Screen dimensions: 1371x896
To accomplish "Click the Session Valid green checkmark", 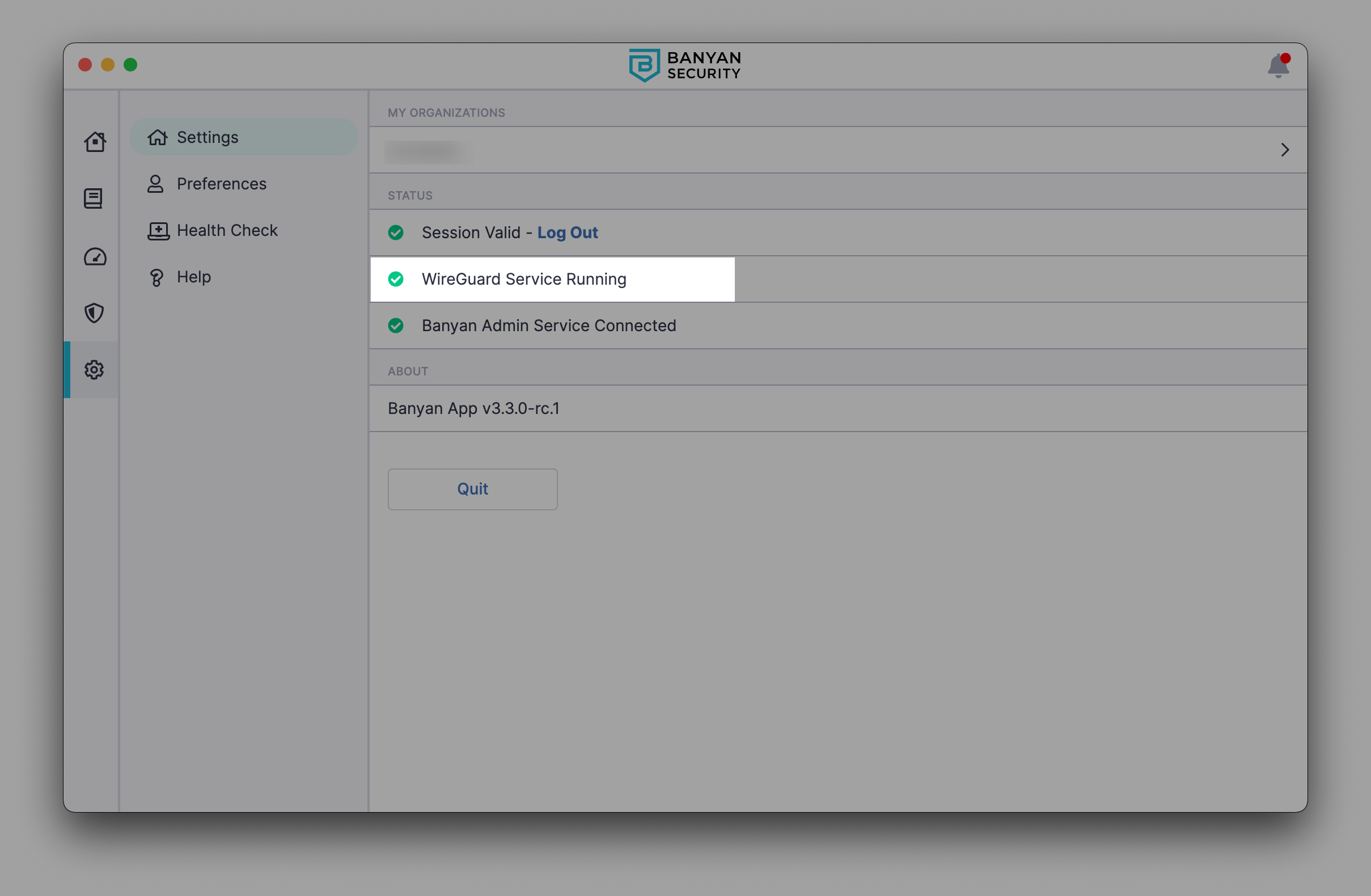I will point(396,233).
